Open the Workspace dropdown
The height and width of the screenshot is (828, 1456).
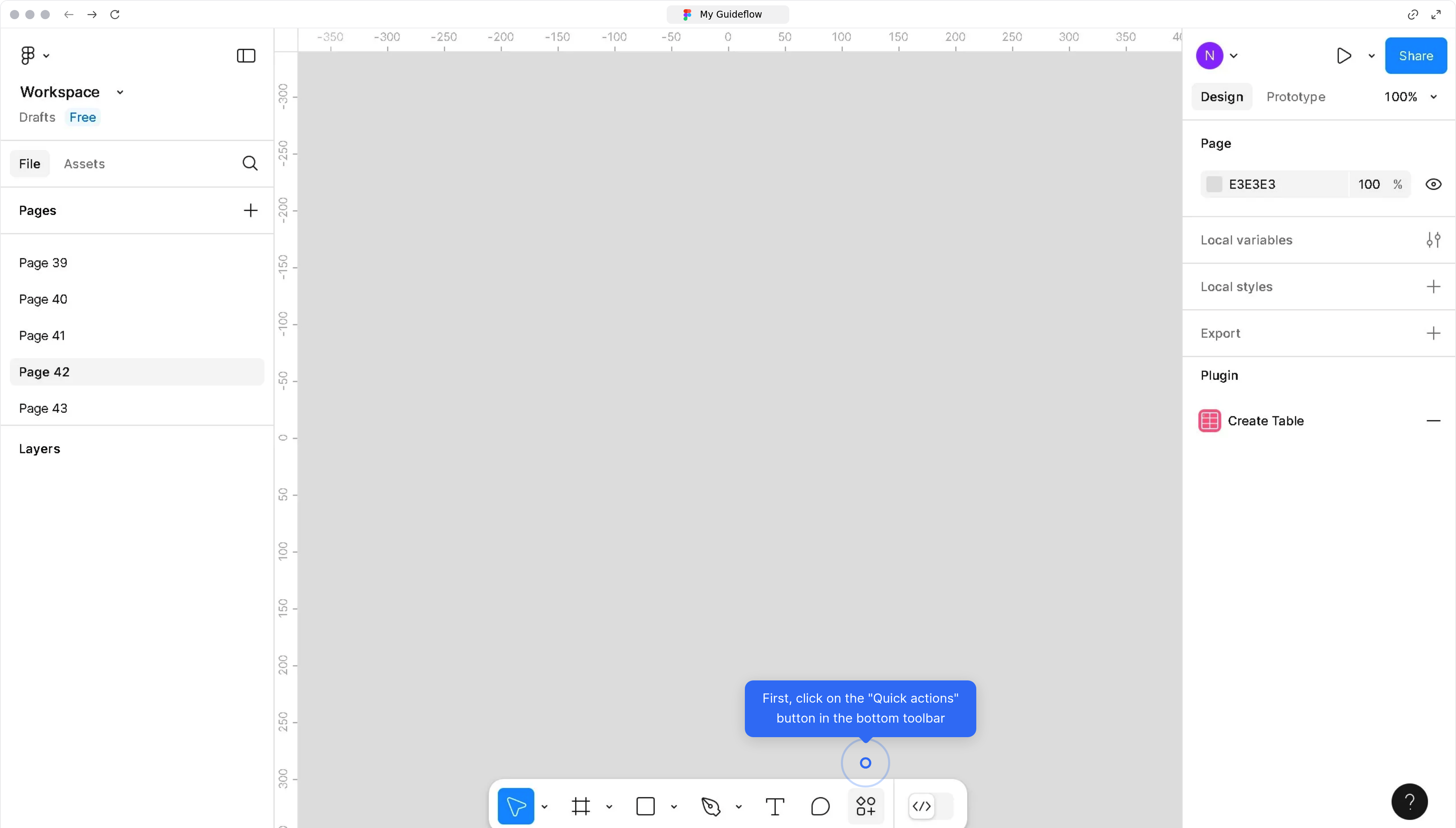click(x=119, y=92)
